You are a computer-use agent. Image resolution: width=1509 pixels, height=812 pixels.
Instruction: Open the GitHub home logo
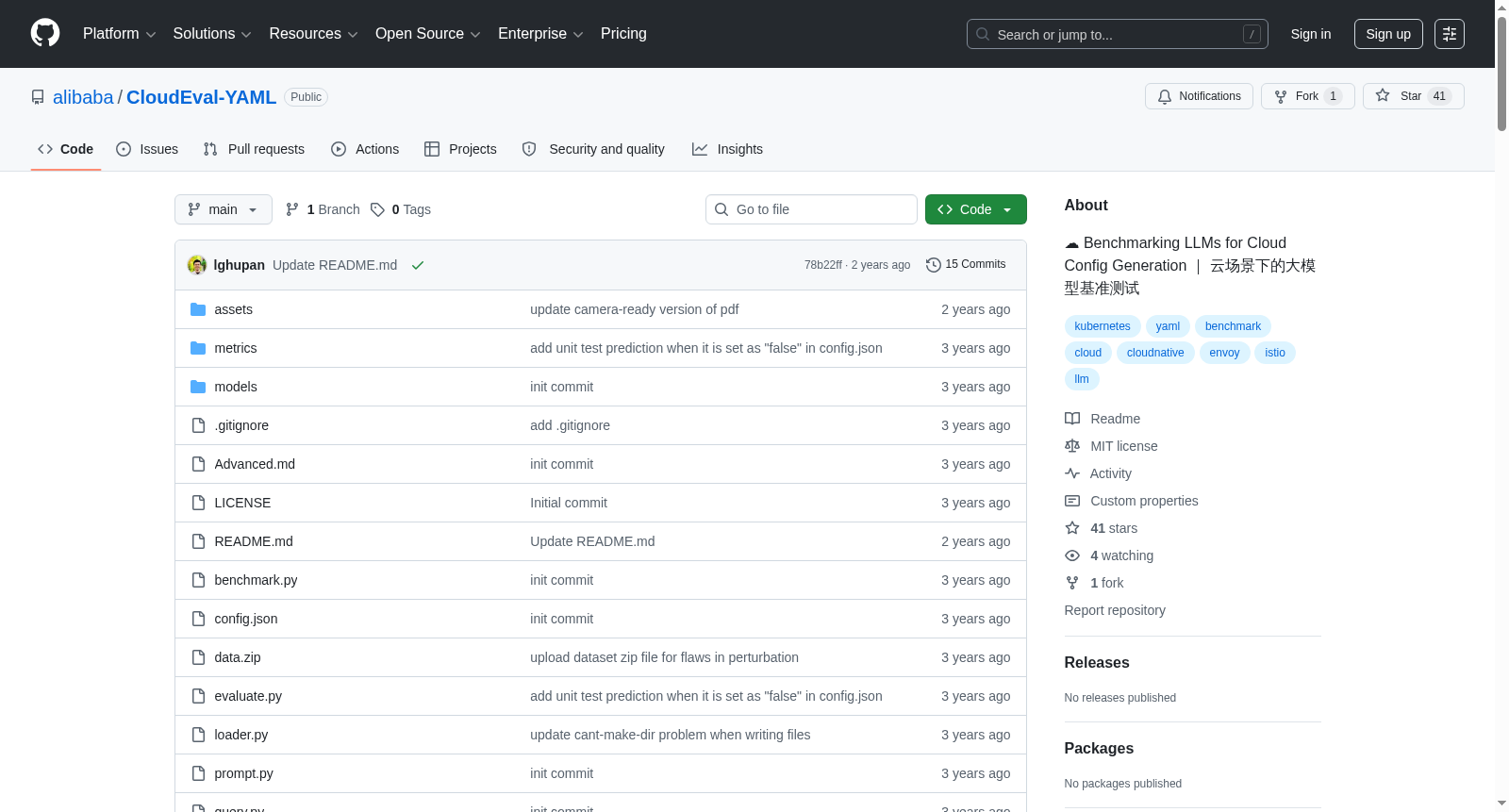pyautogui.click(x=45, y=34)
